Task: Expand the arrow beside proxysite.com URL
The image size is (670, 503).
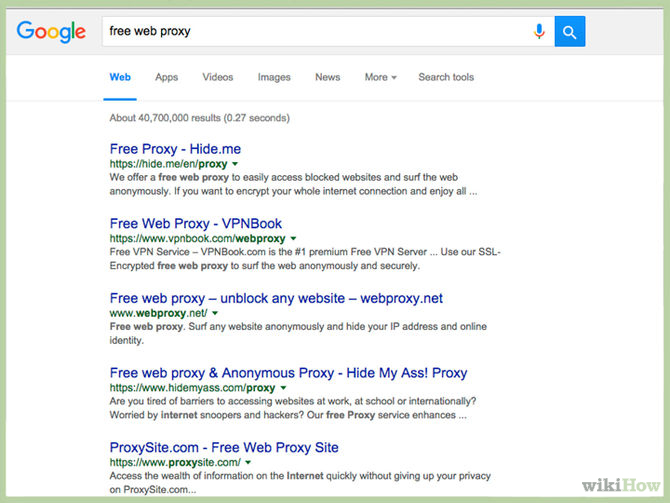Action: point(249,463)
